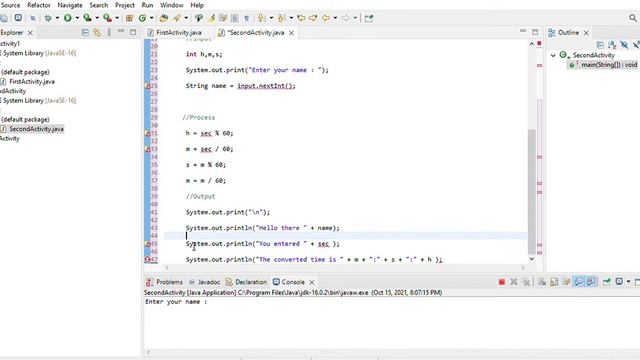This screenshot has width=640, height=360.
Task: Open the Help menu
Action: (197, 5)
